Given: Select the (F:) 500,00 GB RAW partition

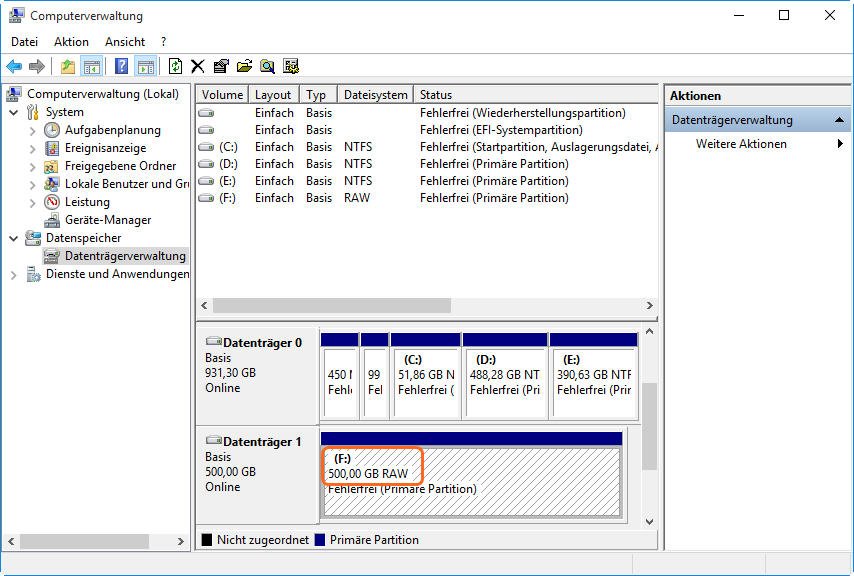Looking at the screenshot, I should (472, 475).
